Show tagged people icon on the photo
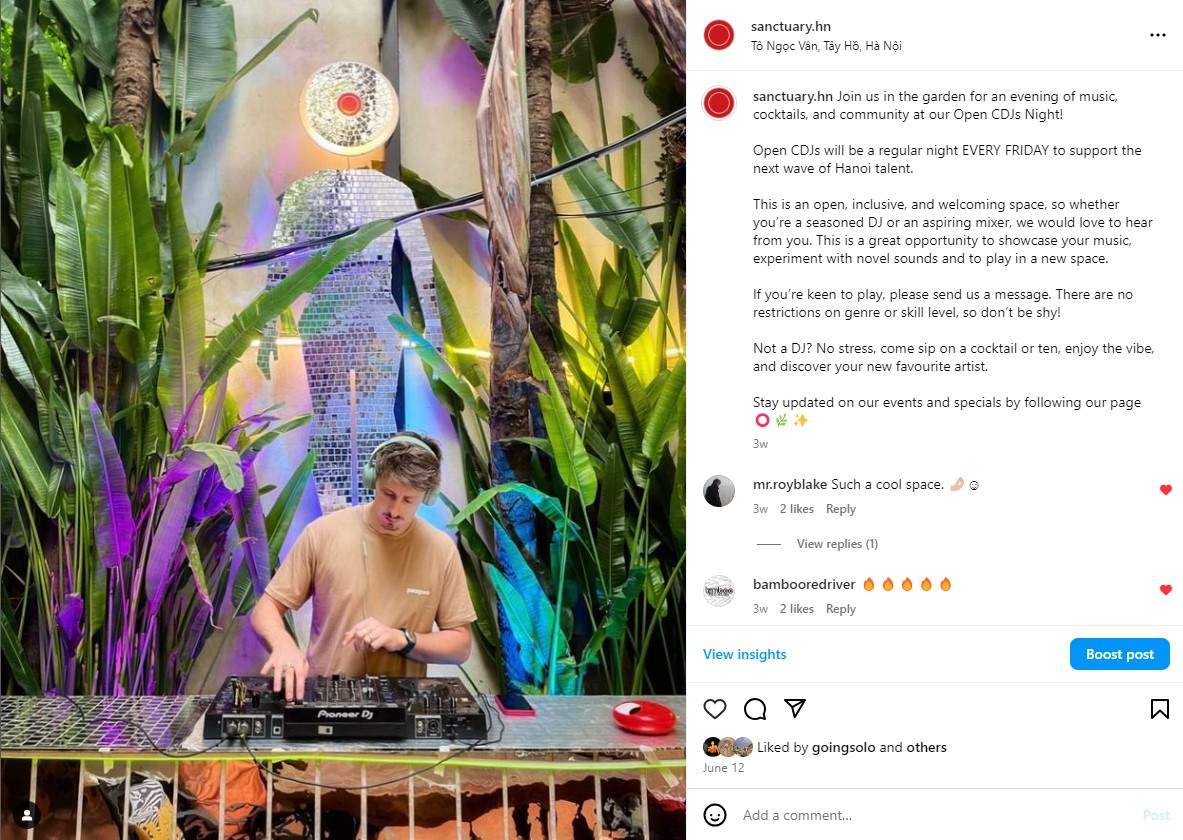This screenshot has width=1183, height=840. point(26,815)
